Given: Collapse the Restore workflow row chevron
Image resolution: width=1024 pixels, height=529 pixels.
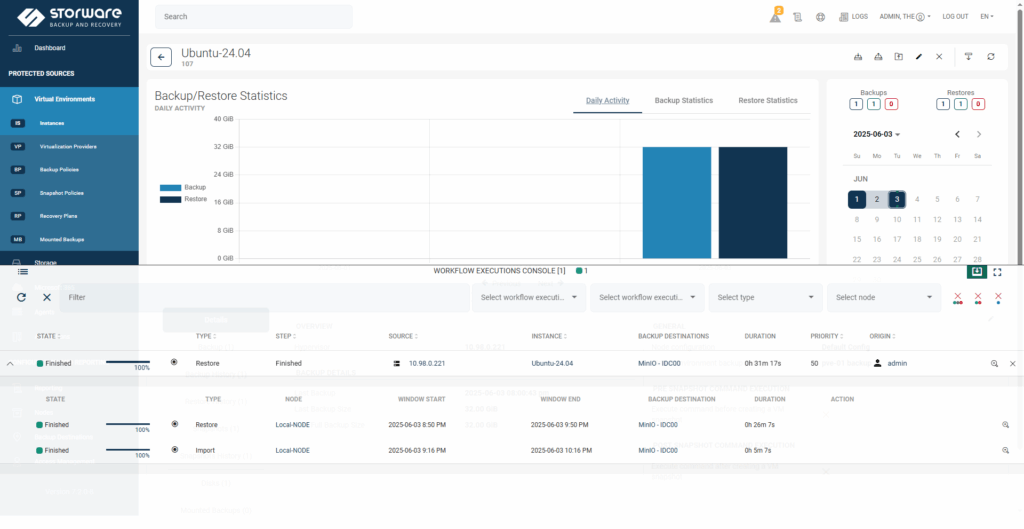Looking at the screenshot, I should pos(10,363).
